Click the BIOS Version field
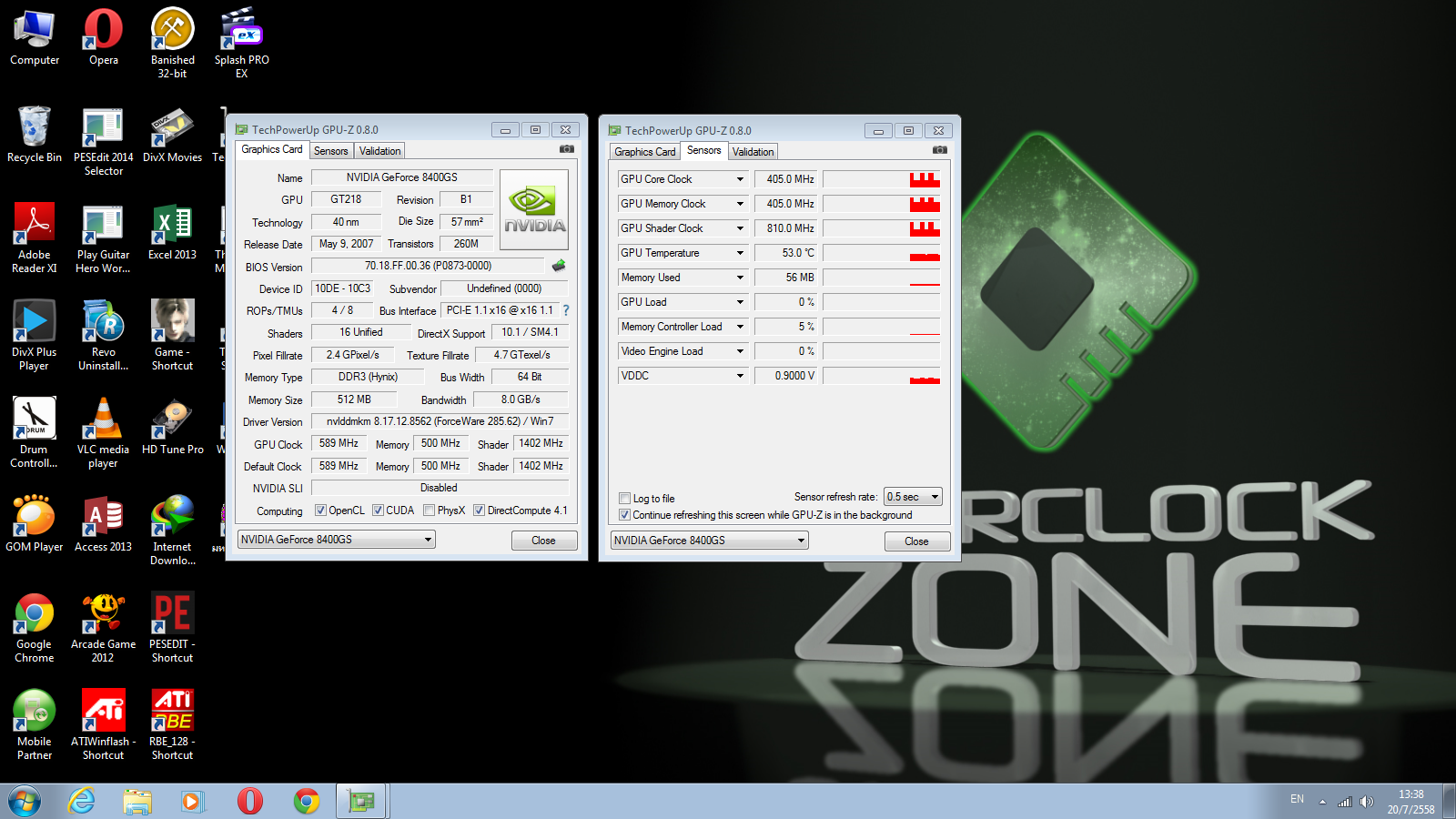The width and height of the screenshot is (1456, 819). pyautogui.click(x=428, y=266)
